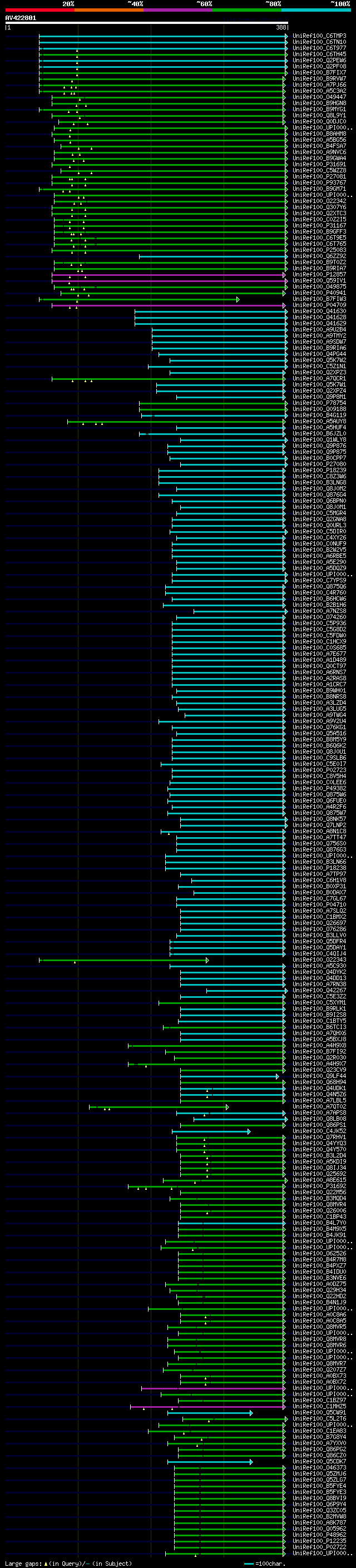Click the short green bar for UniRef100_A7QT02
356x1568 pixels.
click(x=159, y=1106)
